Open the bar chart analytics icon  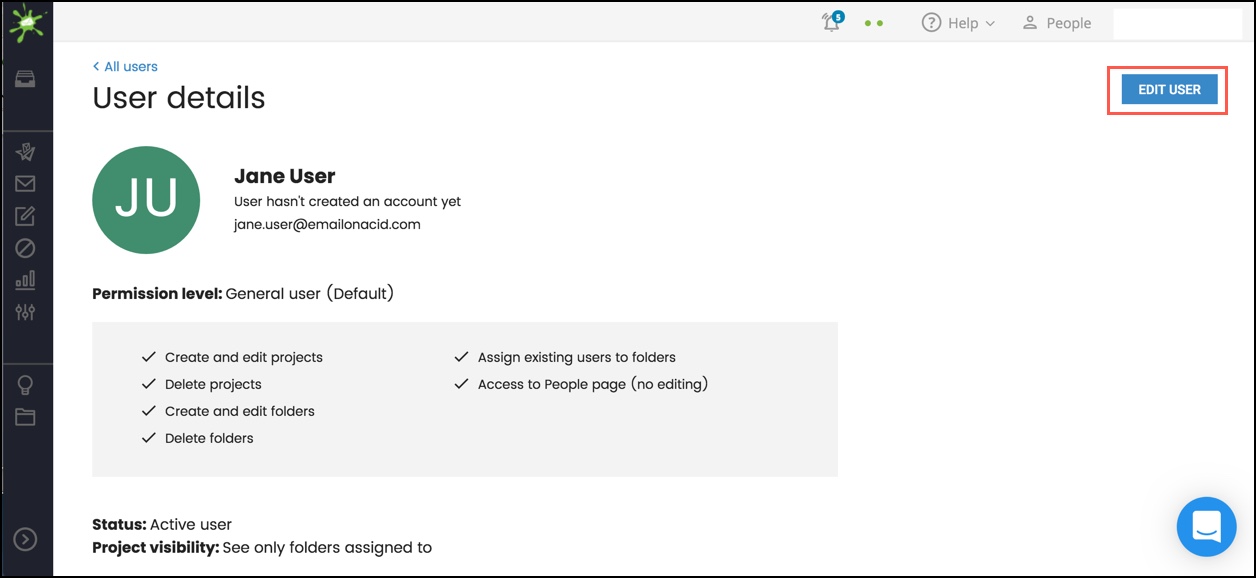pos(25,280)
